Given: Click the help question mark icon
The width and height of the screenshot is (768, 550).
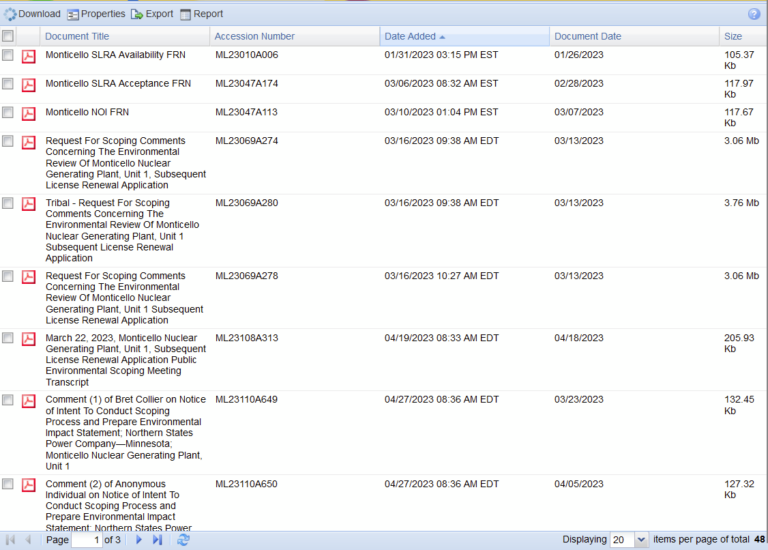Looking at the screenshot, I should coord(754,14).
